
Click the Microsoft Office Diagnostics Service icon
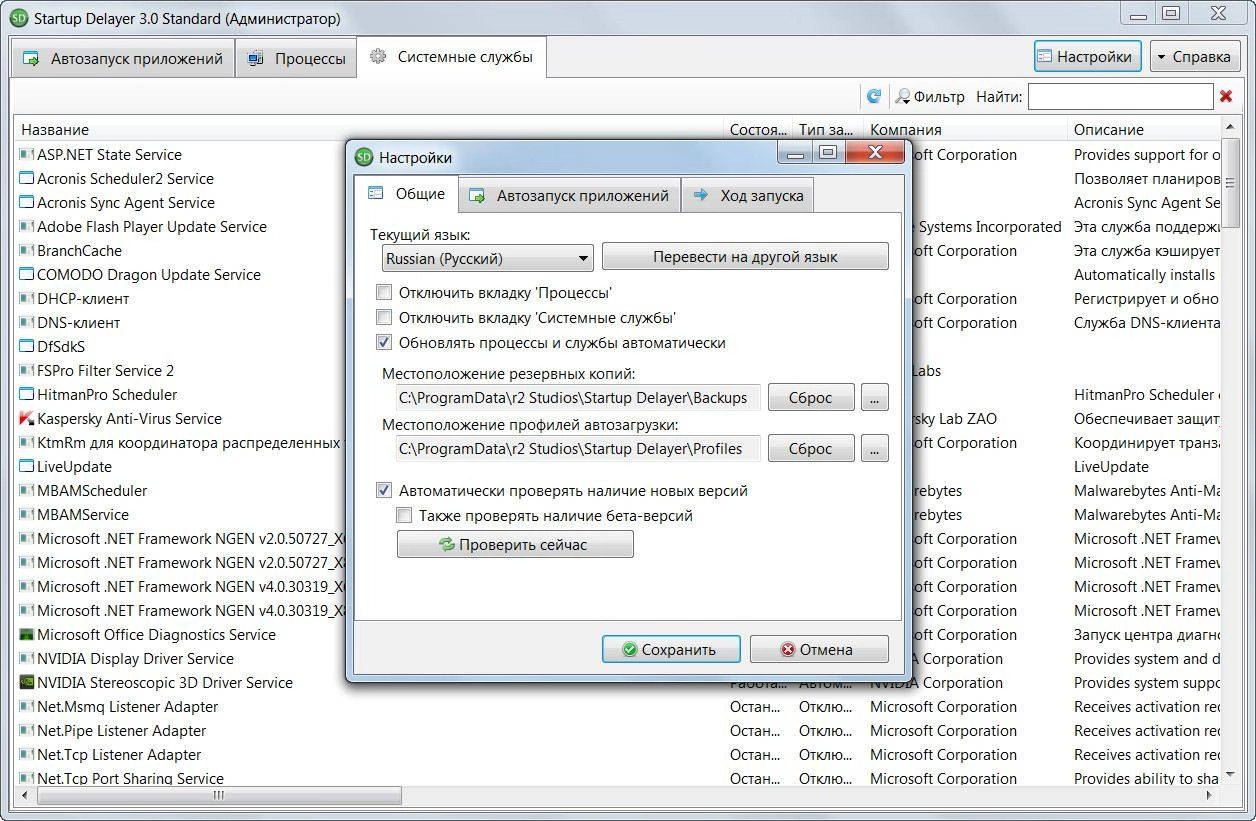click(x=27, y=635)
